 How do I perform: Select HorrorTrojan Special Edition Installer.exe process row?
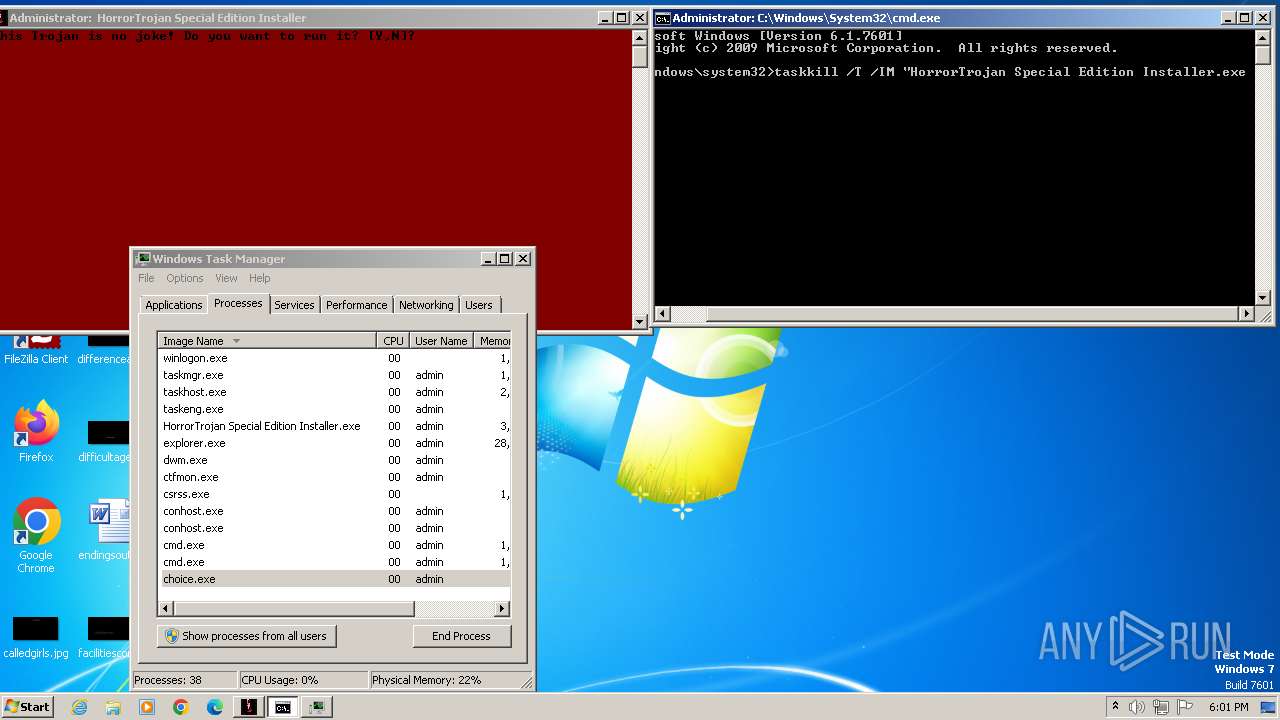pyautogui.click(x=334, y=426)
